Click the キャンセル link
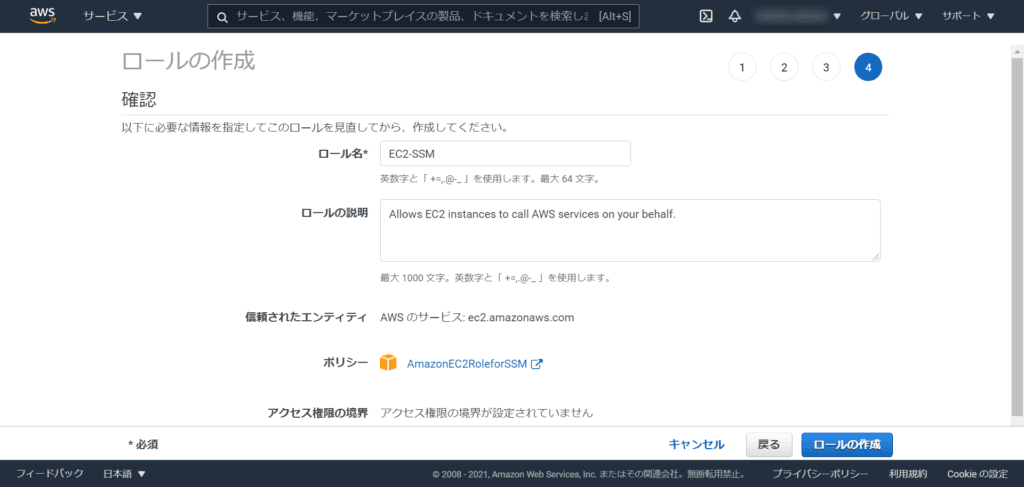 tap(696, 444)
